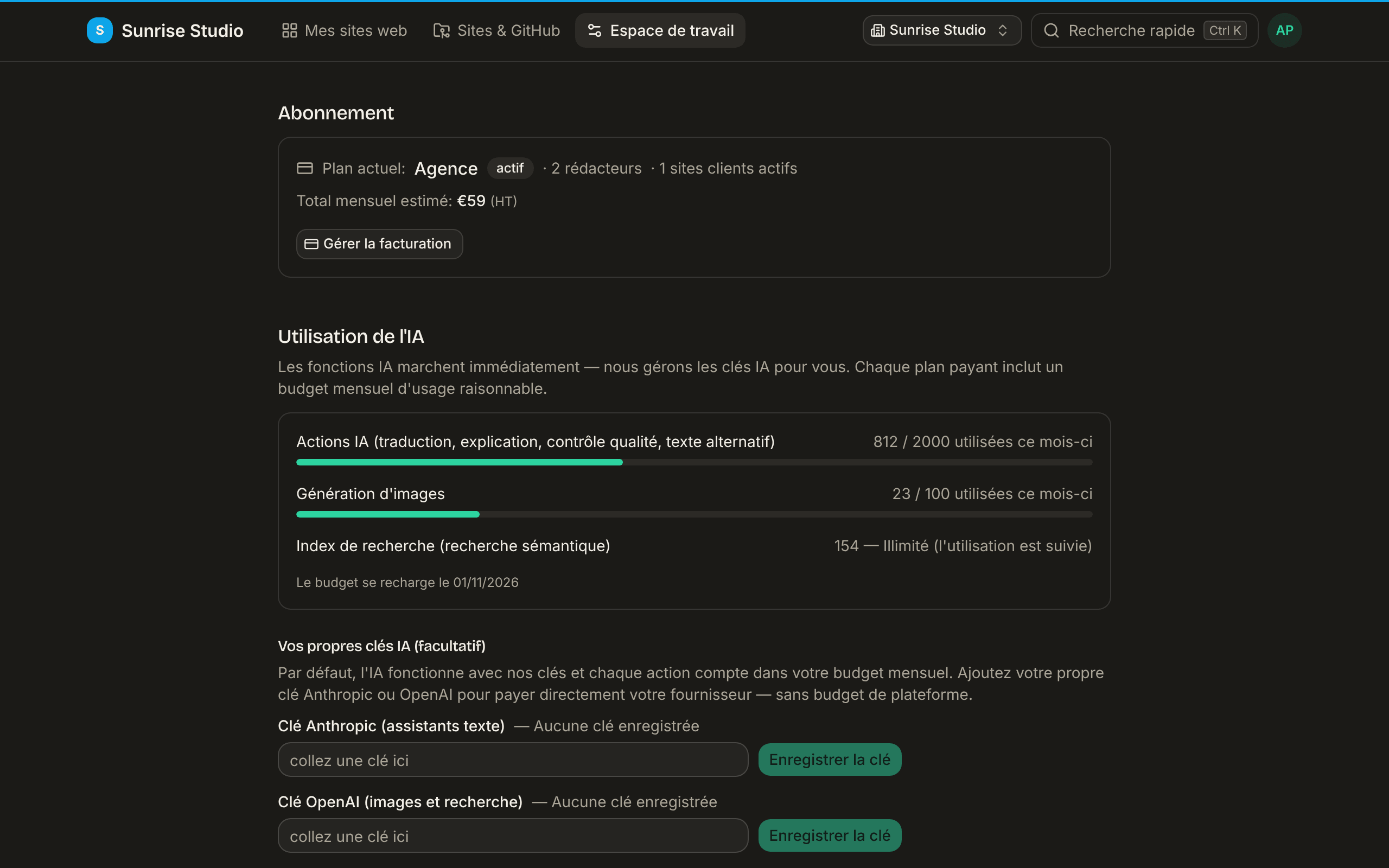Click the building icon in workspace switcher
The height and width of the screenshot is (868, 1389).
pyautogui.click(x=877, y=30)
